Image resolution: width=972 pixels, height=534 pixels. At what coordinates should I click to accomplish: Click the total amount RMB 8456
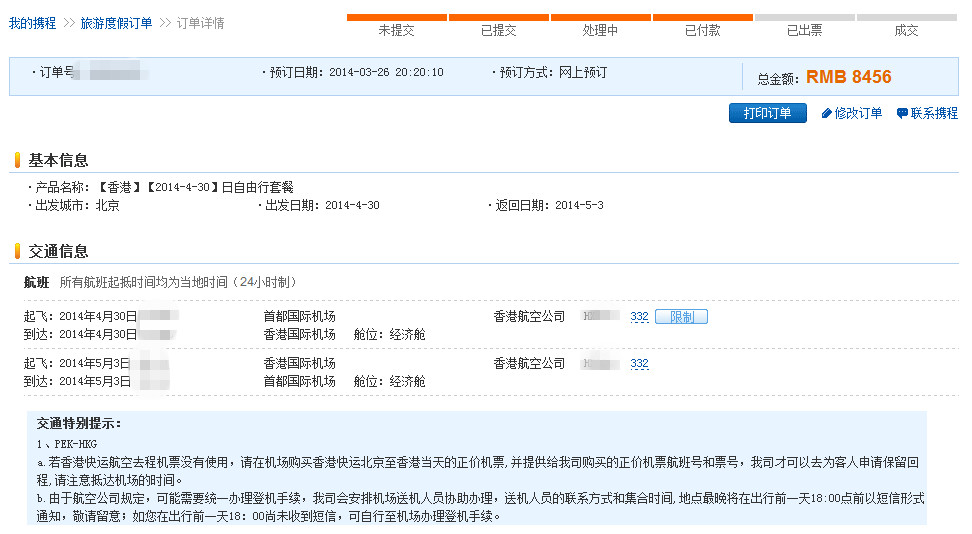848,77
